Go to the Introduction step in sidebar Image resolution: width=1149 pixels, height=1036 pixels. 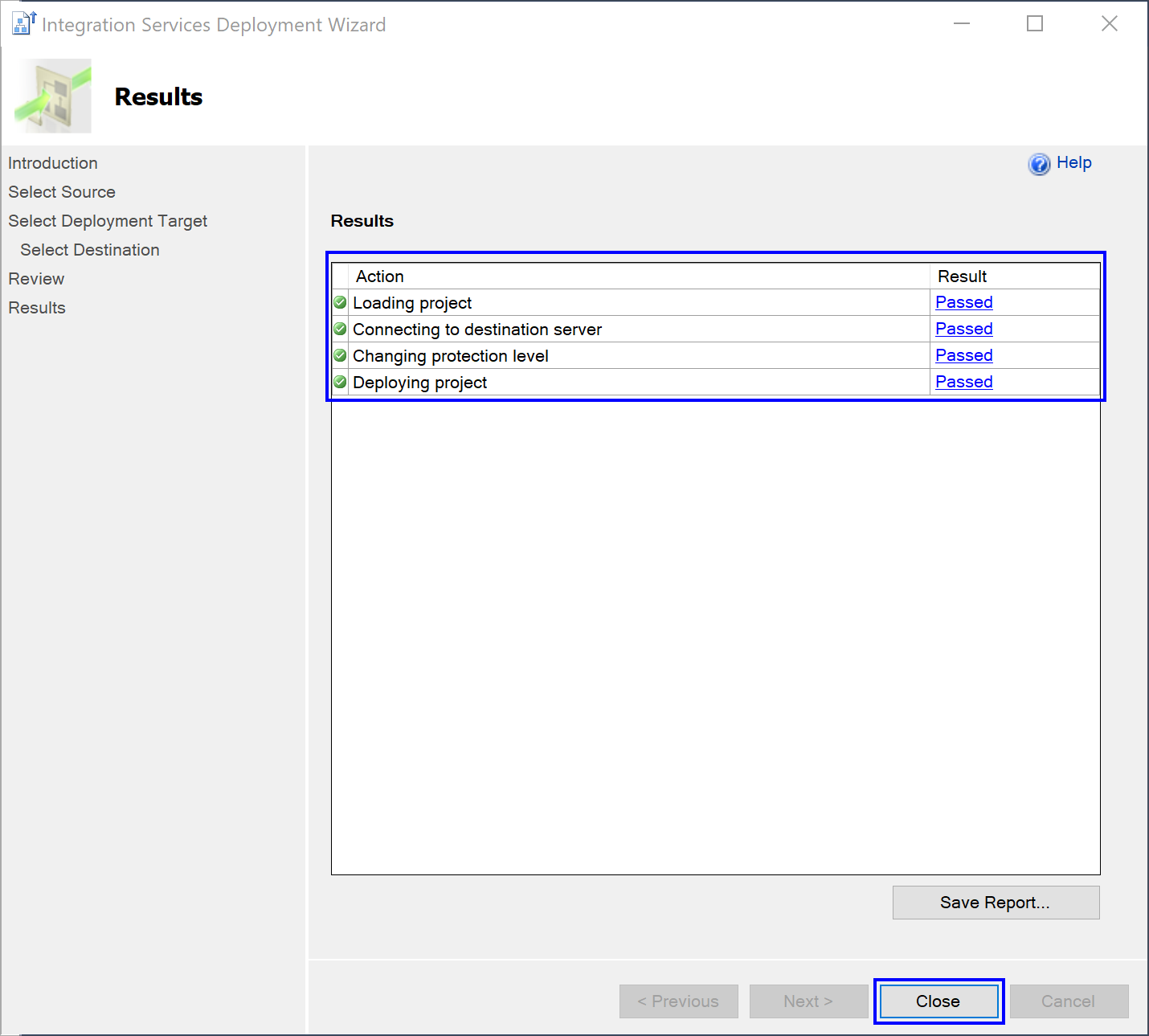click(53, 163)
